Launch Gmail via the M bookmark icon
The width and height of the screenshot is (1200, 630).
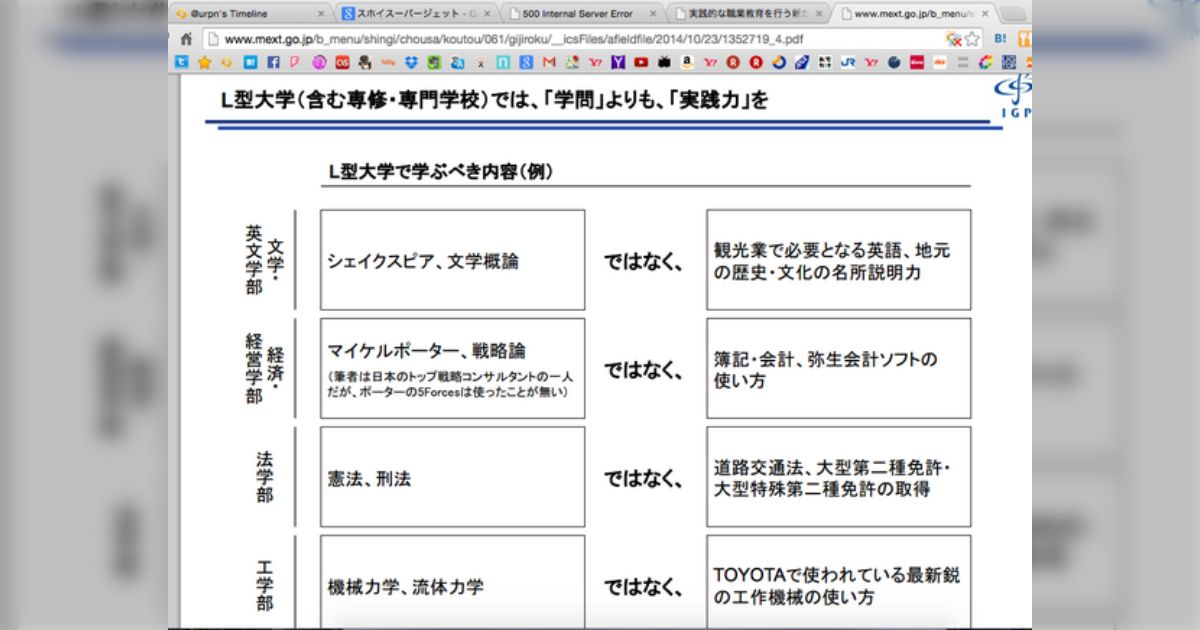click(550, 62)
